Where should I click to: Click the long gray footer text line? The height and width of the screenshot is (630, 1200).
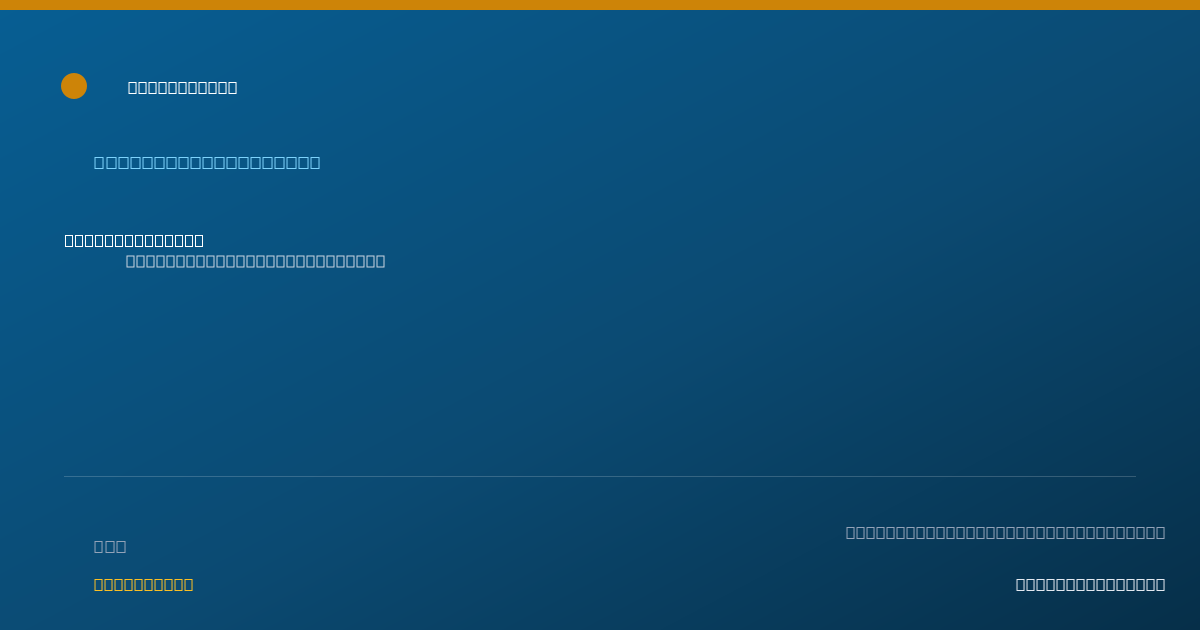pos(1005,532)
